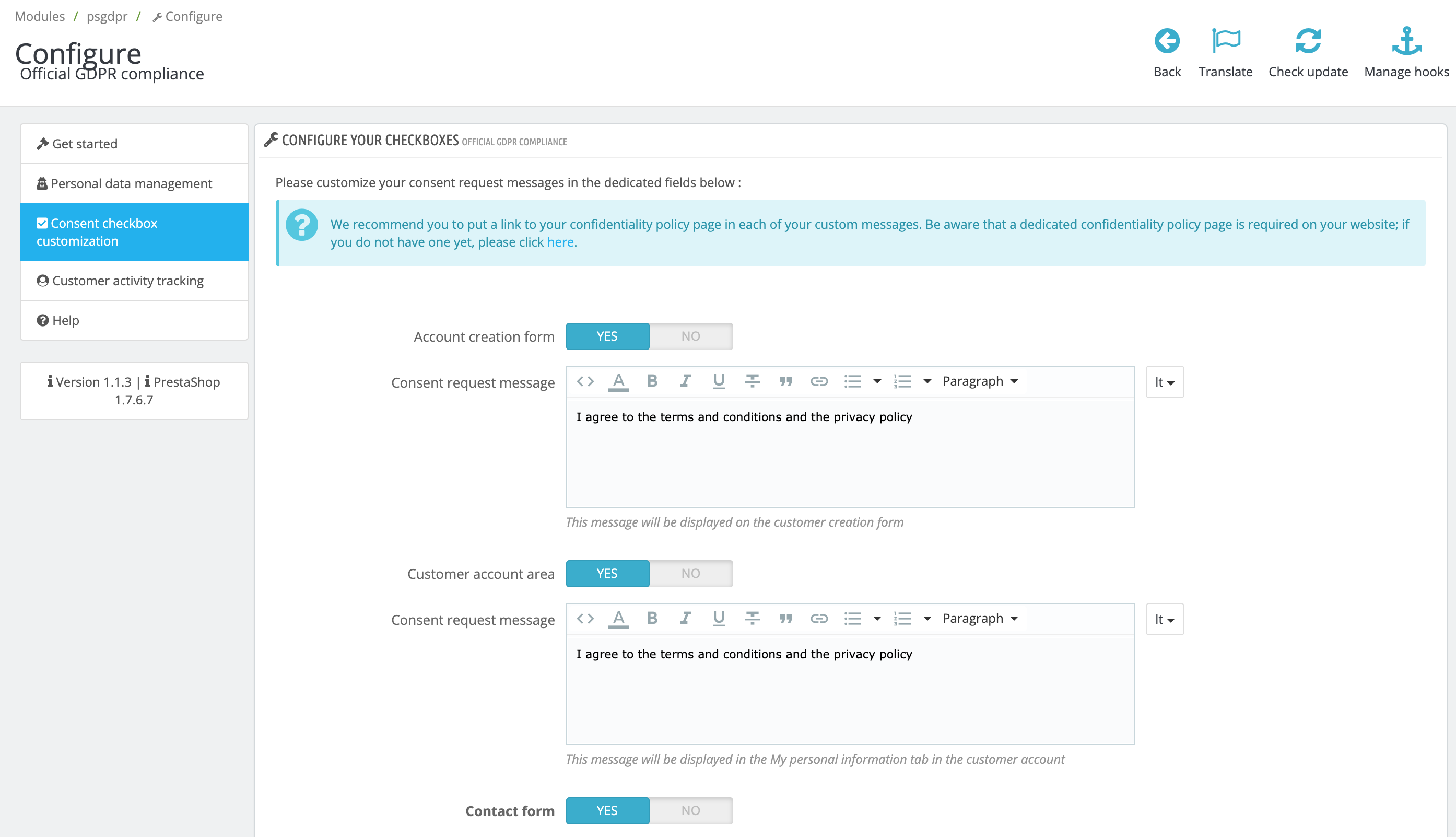The height and width of the screenshot is (837, 1456).
Task: Open the Translate module view
Action: pyautogui.click(x=1225, y=52)
